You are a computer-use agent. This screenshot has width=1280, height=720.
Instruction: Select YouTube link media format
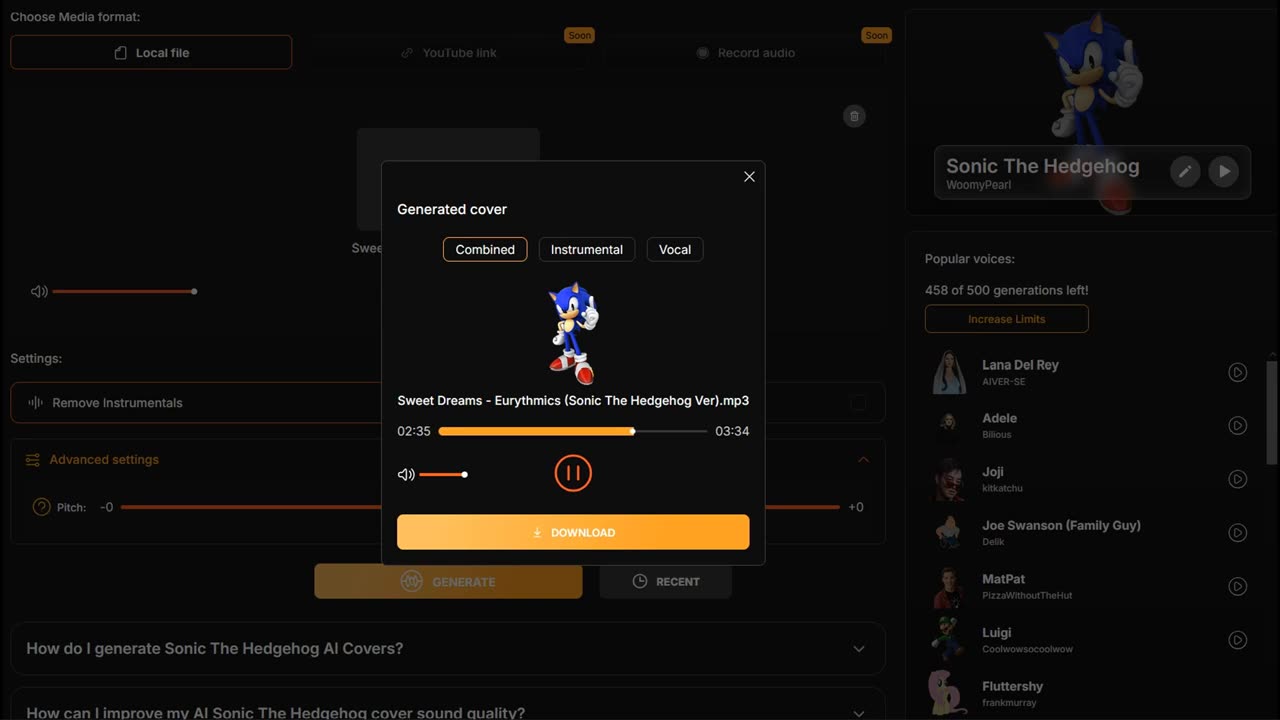click(448, 52)
